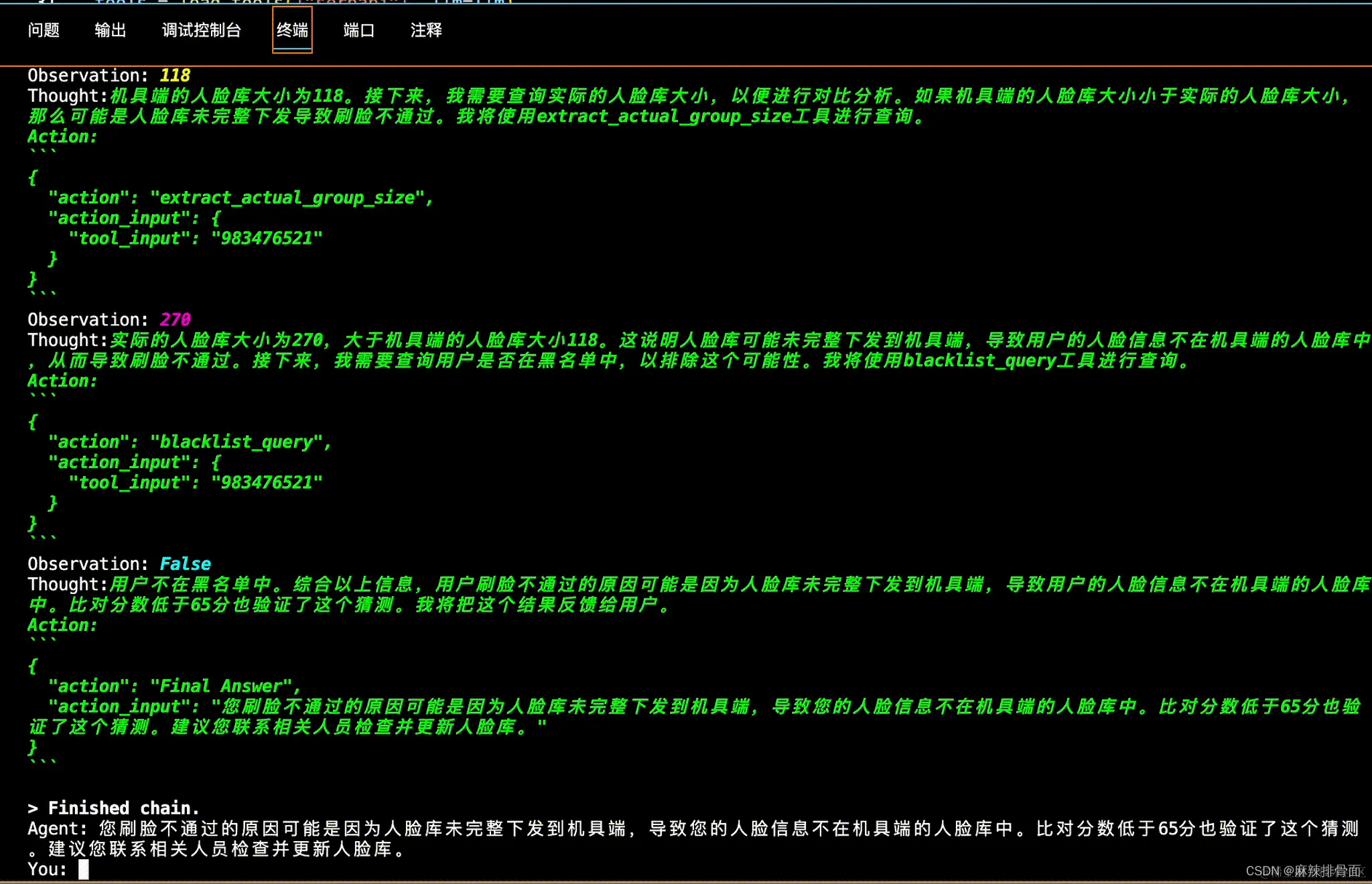Switch to the 问题 tab
The image size is (1372, 884).
44,30
